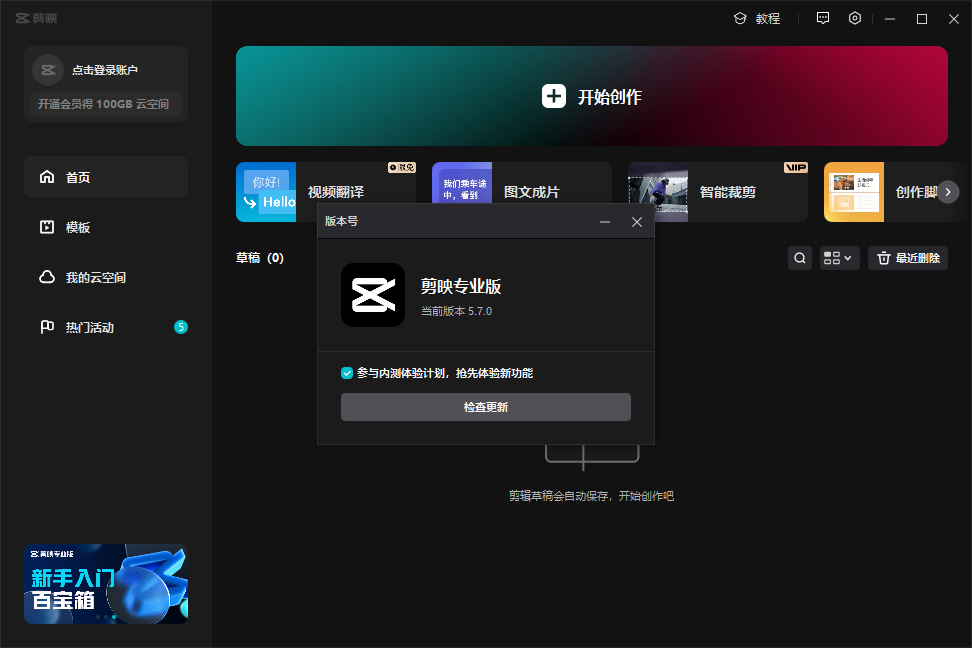Open the tutorial (教程) graduation cap link
The height and width of the screenshot is (648, 972).
coord(757,18)
